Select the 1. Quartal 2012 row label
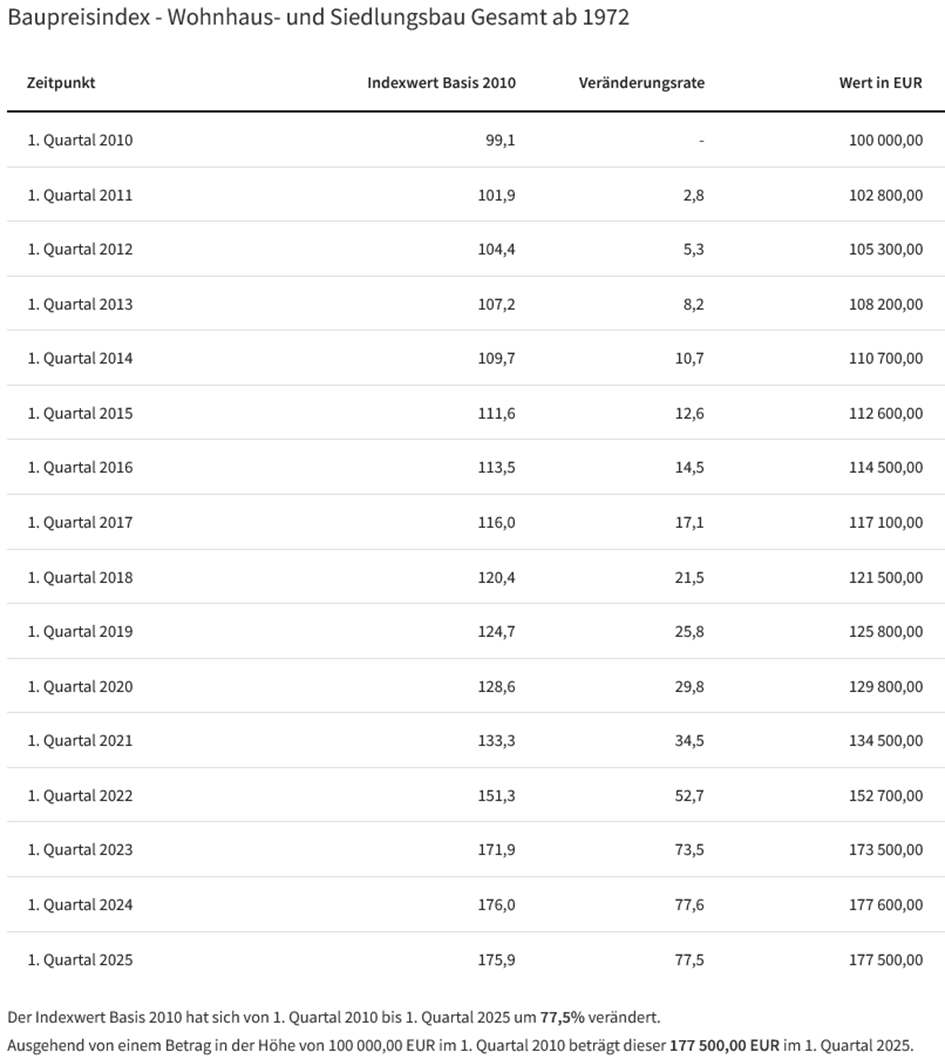945x1059 pixels. click(x=80, y=249)
